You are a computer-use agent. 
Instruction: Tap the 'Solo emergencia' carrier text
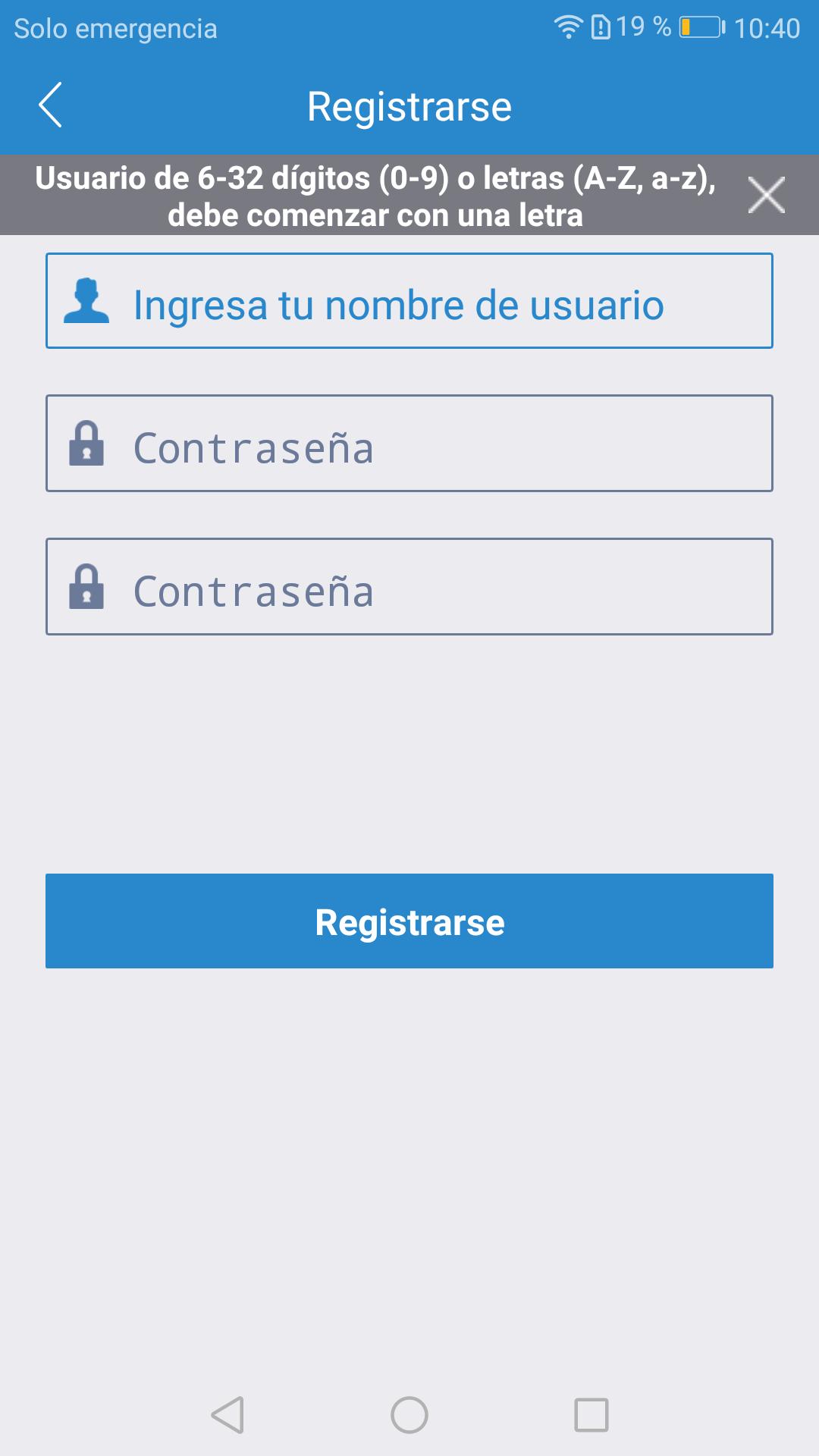tap(115, 29)
